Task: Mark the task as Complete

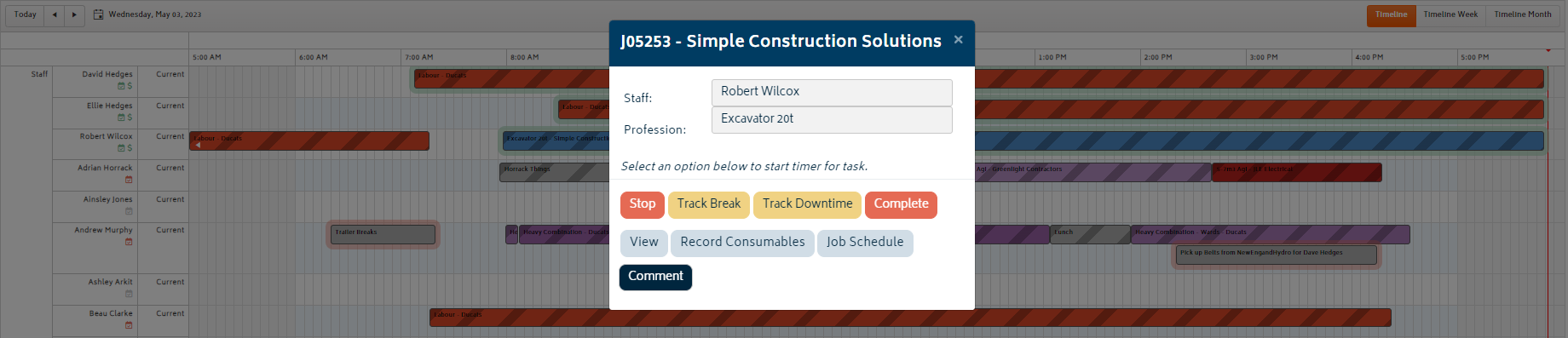Action: click(x=901, y=204)
